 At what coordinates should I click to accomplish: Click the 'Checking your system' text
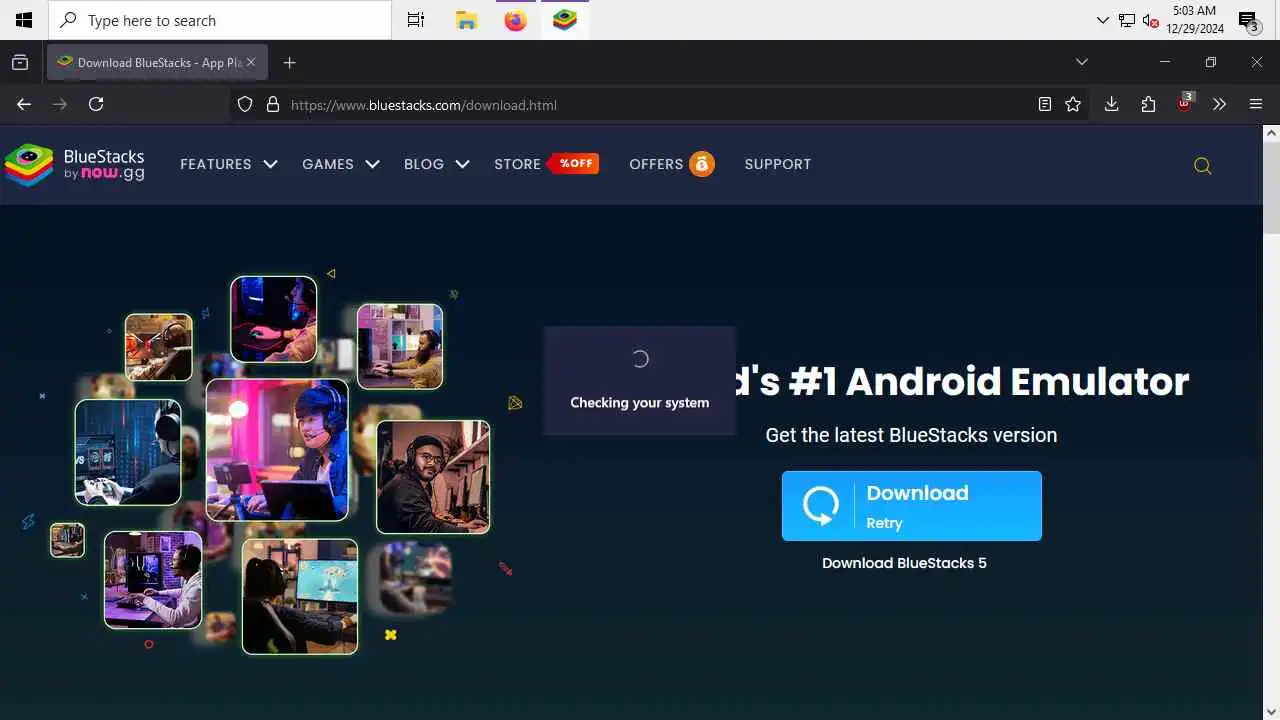pos(640,403)
